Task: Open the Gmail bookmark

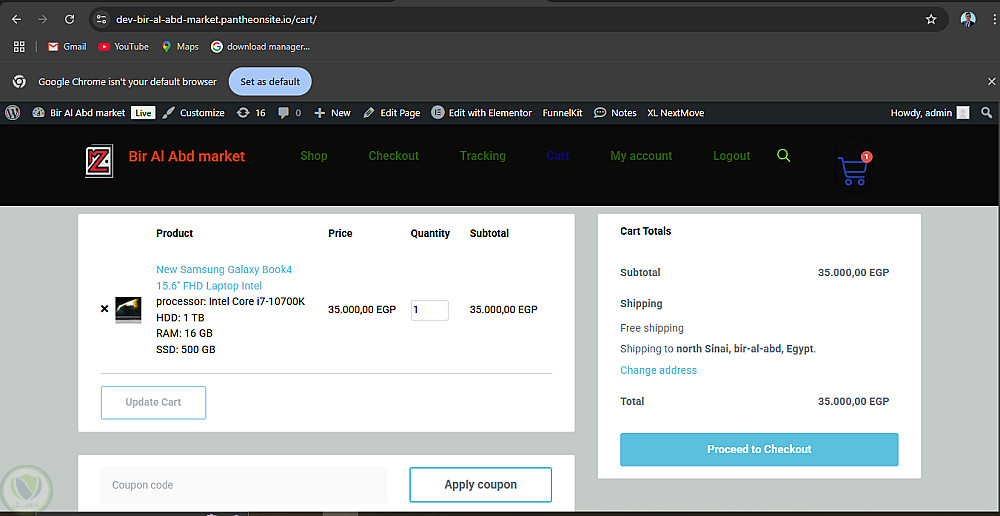Action: [x=67, y=47]
